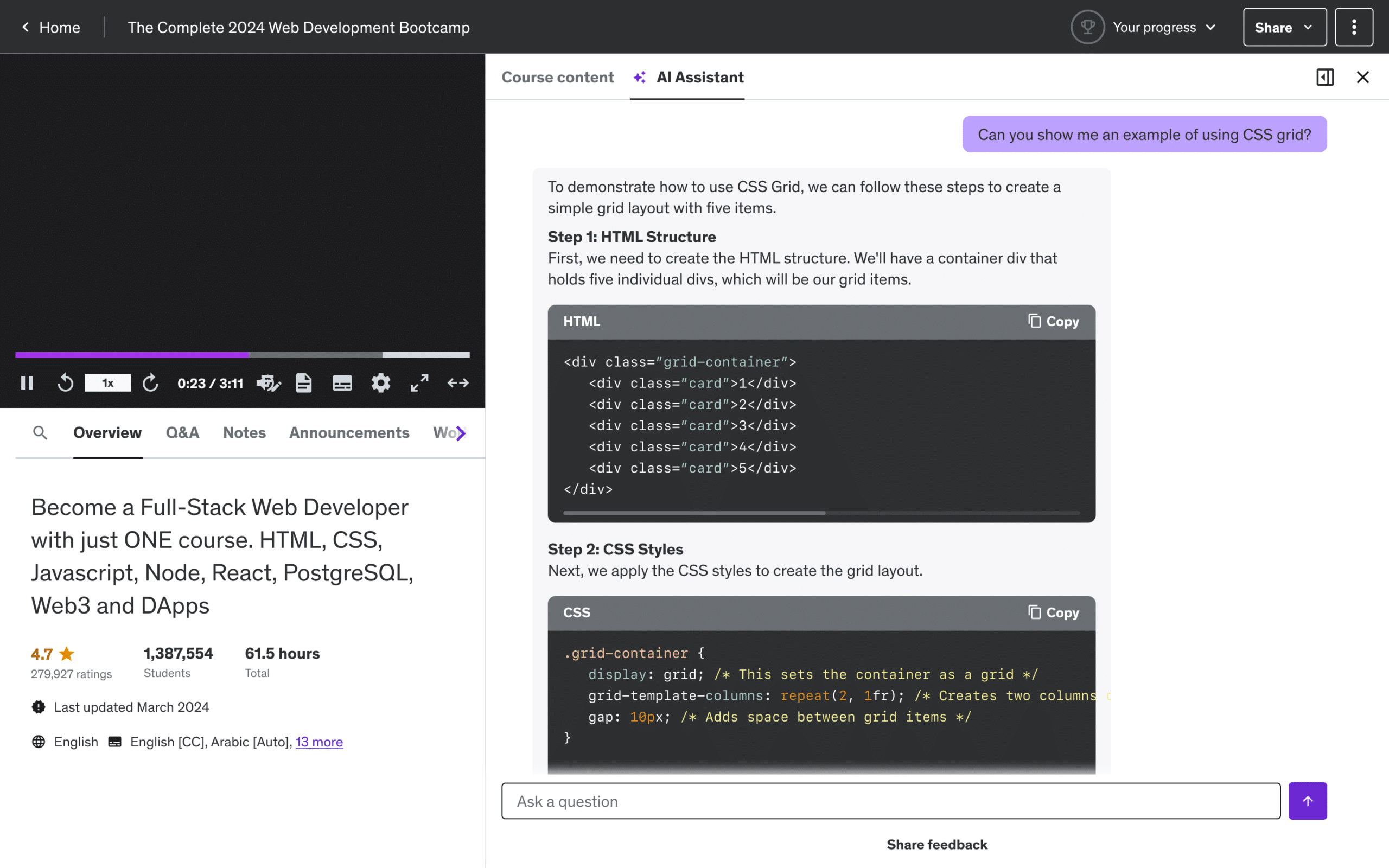This screenshot has width=1389, height=868.
Task: Click the 4.7 star rating
Action: (53, 654)
